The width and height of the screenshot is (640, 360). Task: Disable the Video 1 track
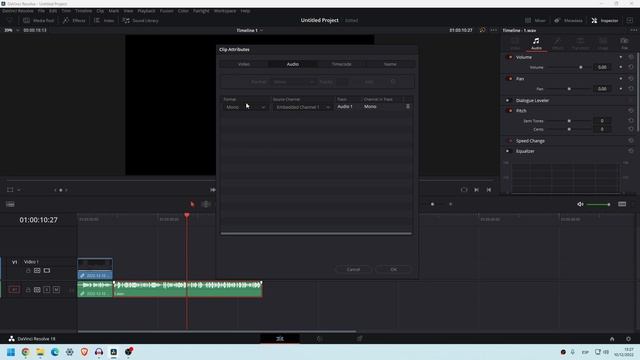click(47, 271)
